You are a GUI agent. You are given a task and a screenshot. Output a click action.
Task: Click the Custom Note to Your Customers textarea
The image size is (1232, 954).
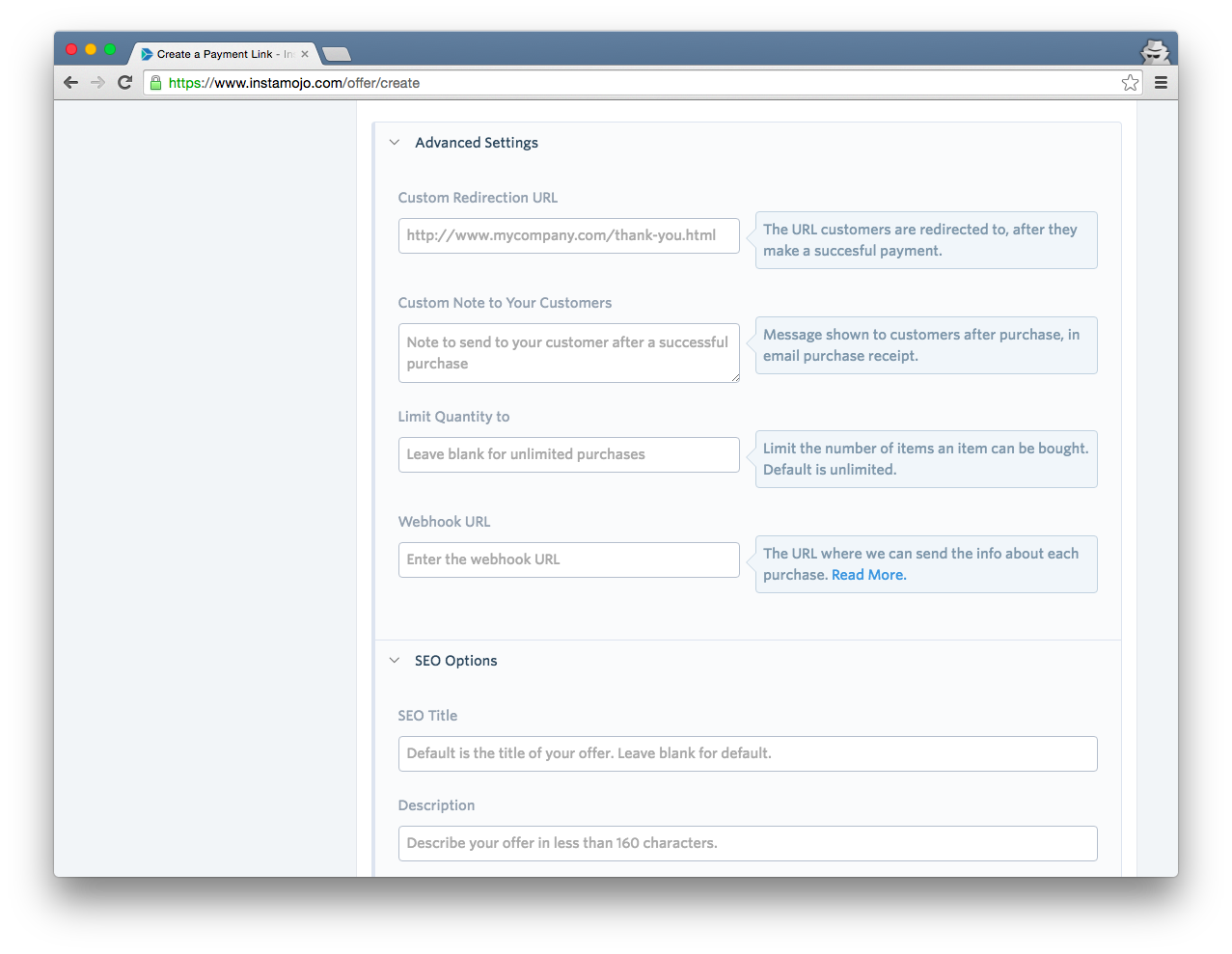pos(568,353)
